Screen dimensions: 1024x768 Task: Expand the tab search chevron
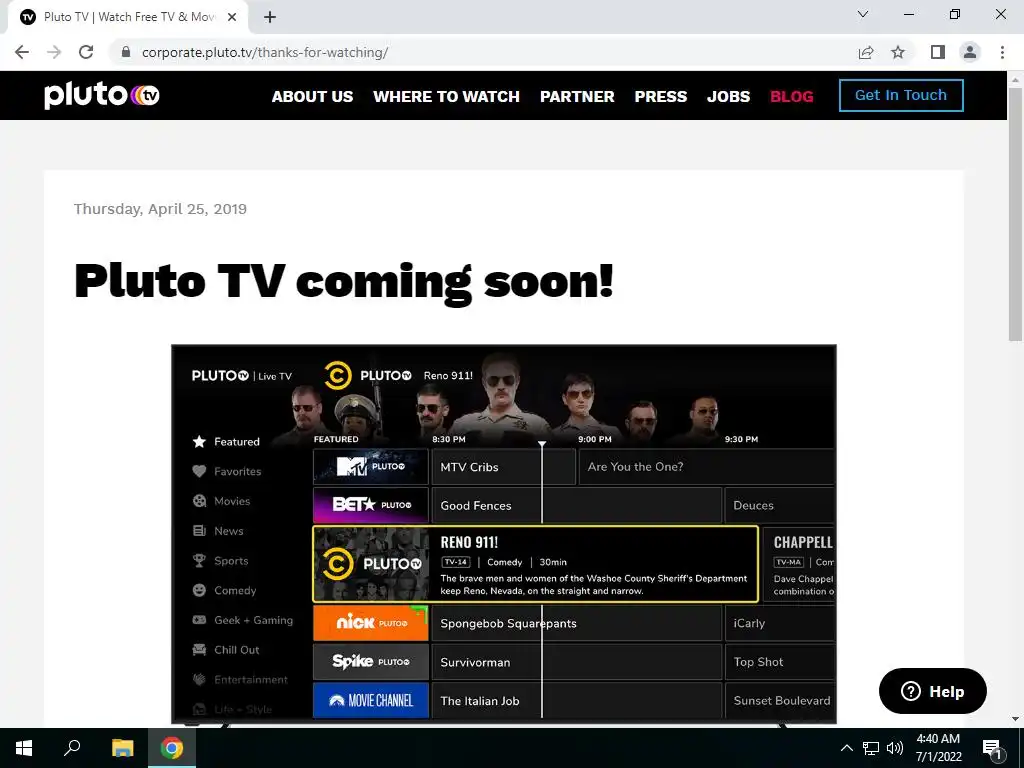pos(863,14)
